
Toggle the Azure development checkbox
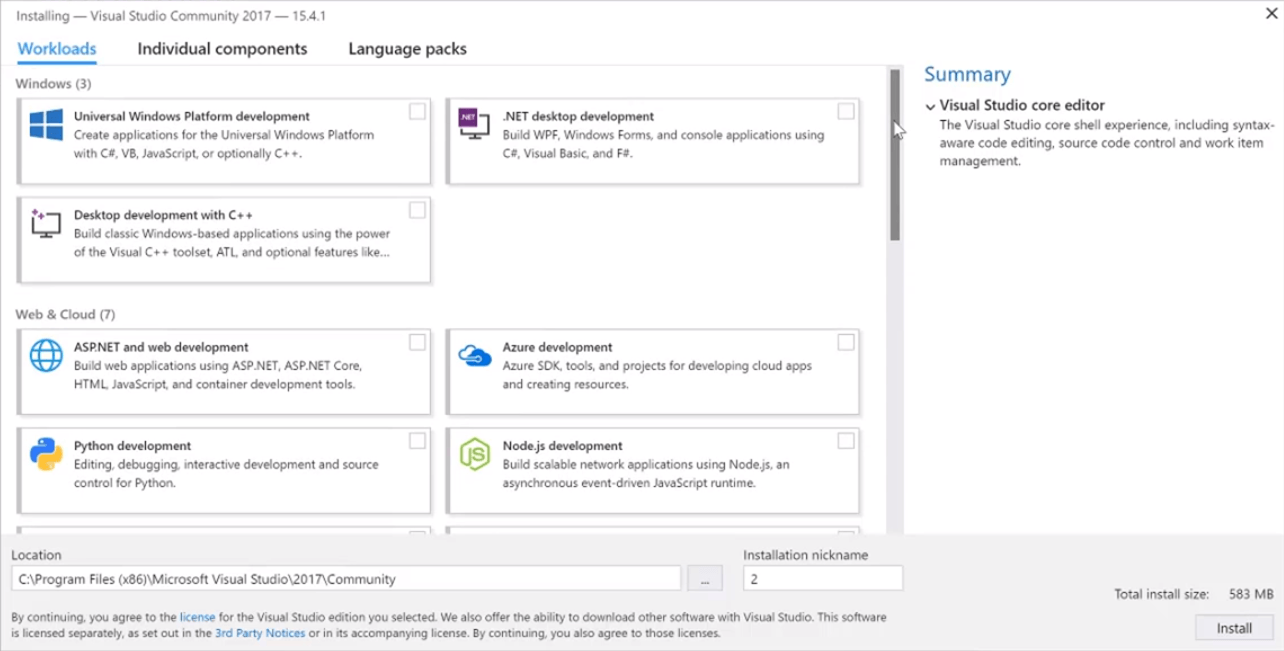coord(846,343)
